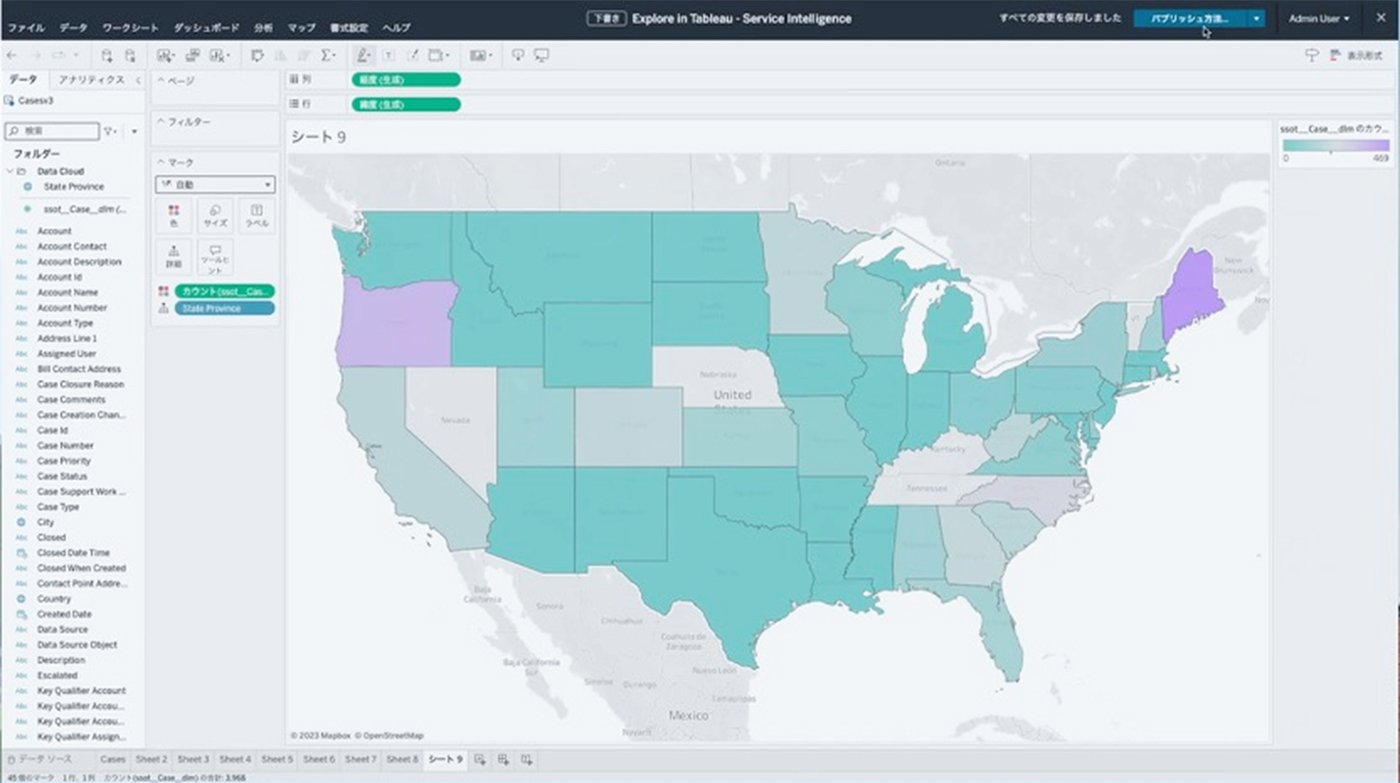The width and height of the screenshot is (1400, 783).
Task: Click the highlight pen icon in the toolbar
Action: [x=362, y=56]
